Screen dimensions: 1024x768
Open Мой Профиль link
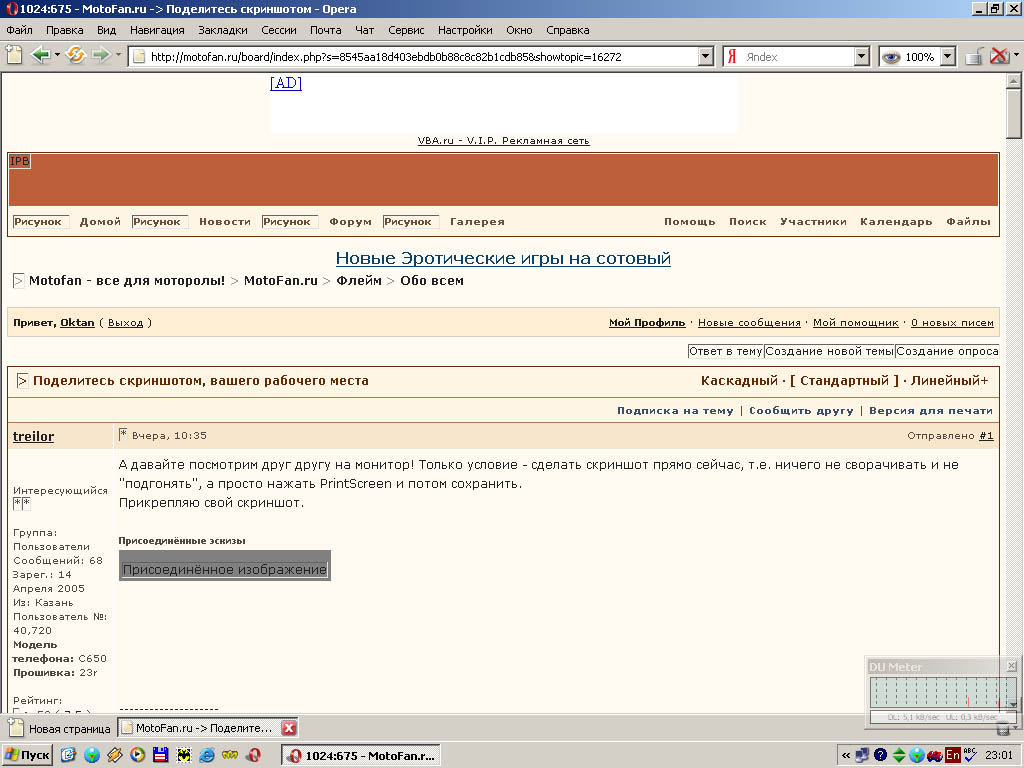pyautogui.click(x=647, y=323)
